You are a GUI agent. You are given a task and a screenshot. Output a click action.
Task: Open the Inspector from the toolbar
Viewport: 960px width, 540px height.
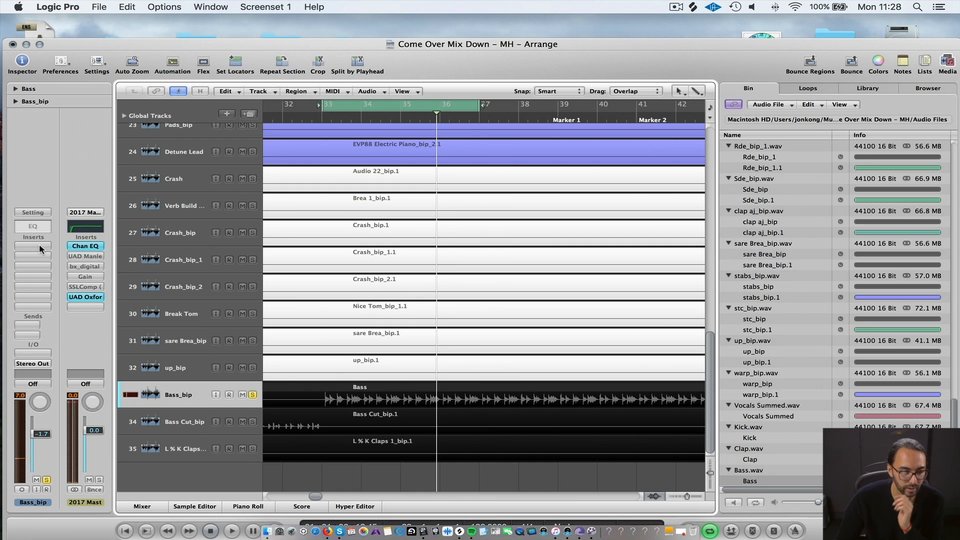22,64
